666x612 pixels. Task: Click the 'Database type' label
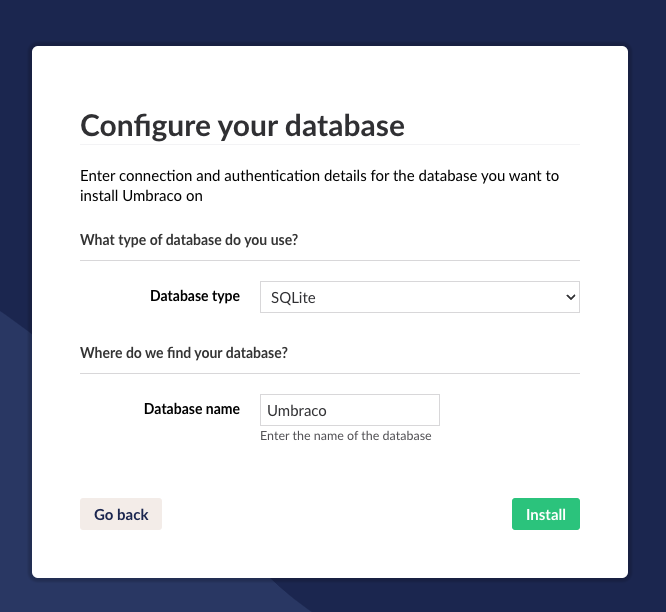coord(195,296)
